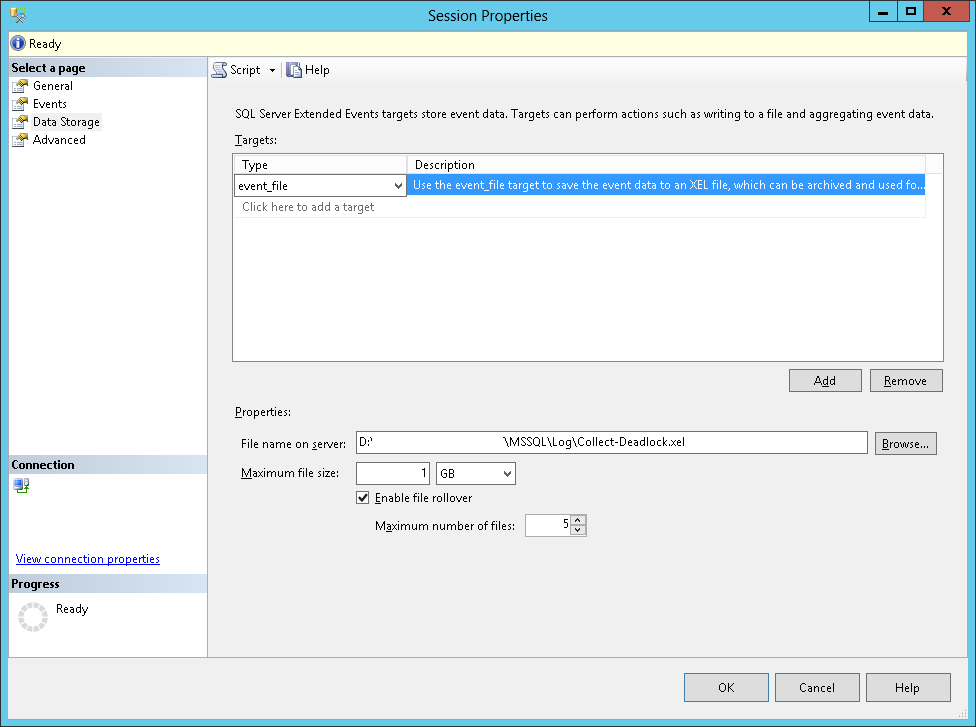Open the Help toolbar icon
The image size is (976, 727).
294,70
